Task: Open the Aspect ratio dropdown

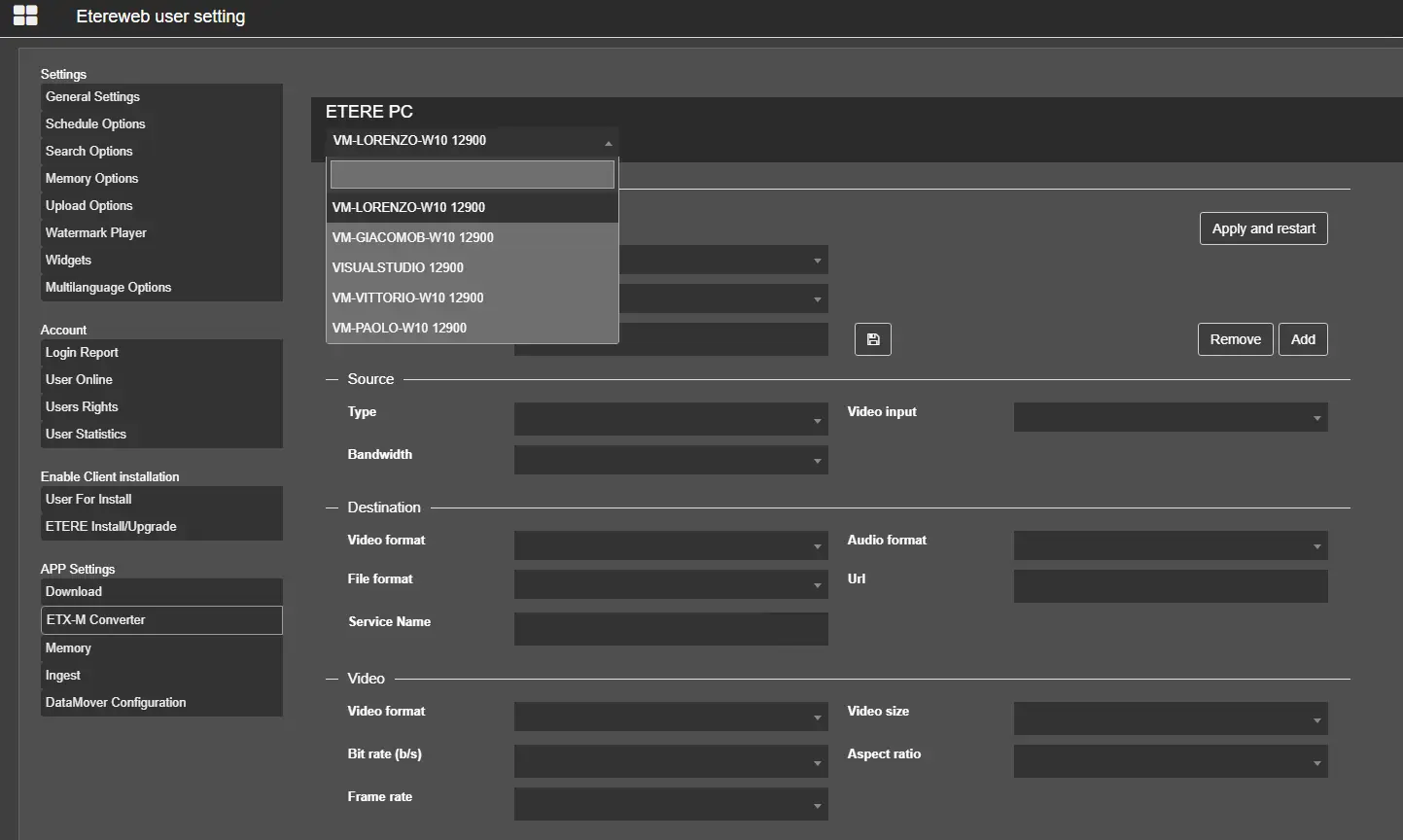Action: pos(1170,762)
